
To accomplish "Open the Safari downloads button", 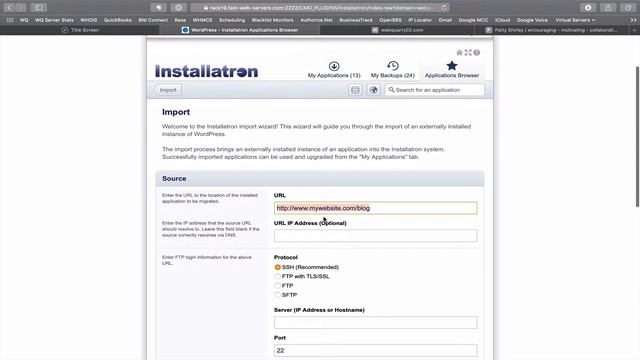I will (x=588, y=7).
